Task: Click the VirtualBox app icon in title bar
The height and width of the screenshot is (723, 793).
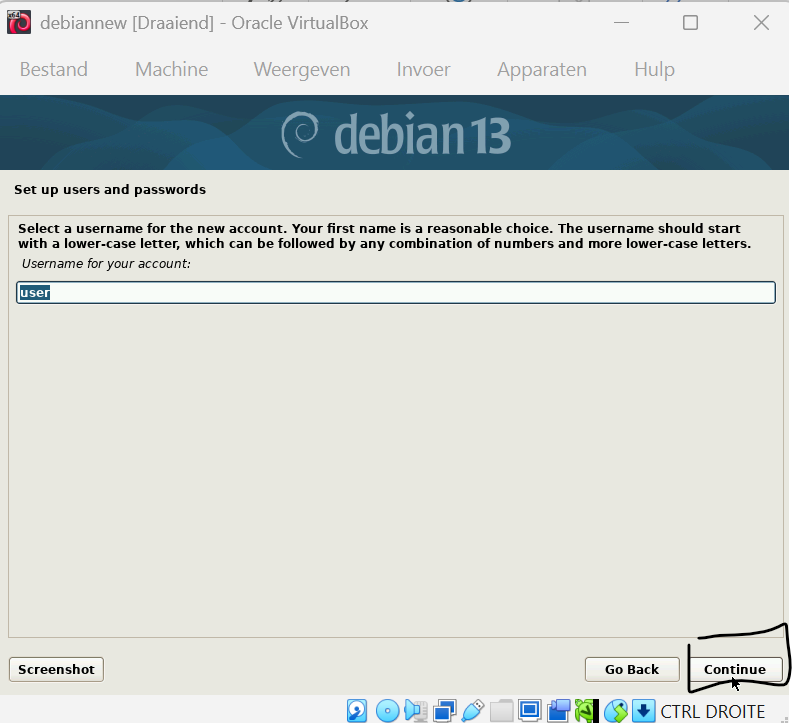Action: (x=19, y=23)
